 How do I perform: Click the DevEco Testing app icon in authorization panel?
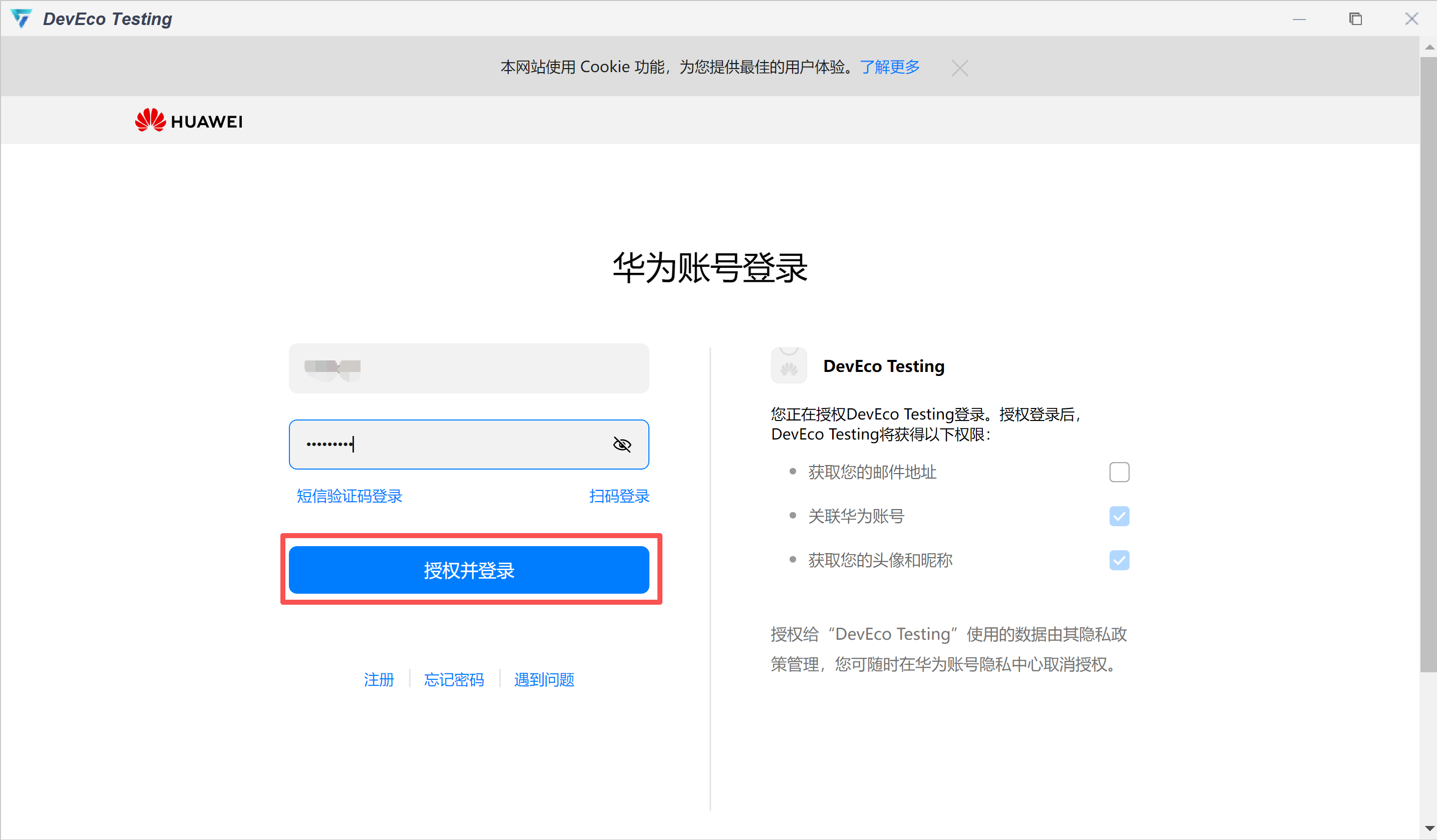(789, 365)
